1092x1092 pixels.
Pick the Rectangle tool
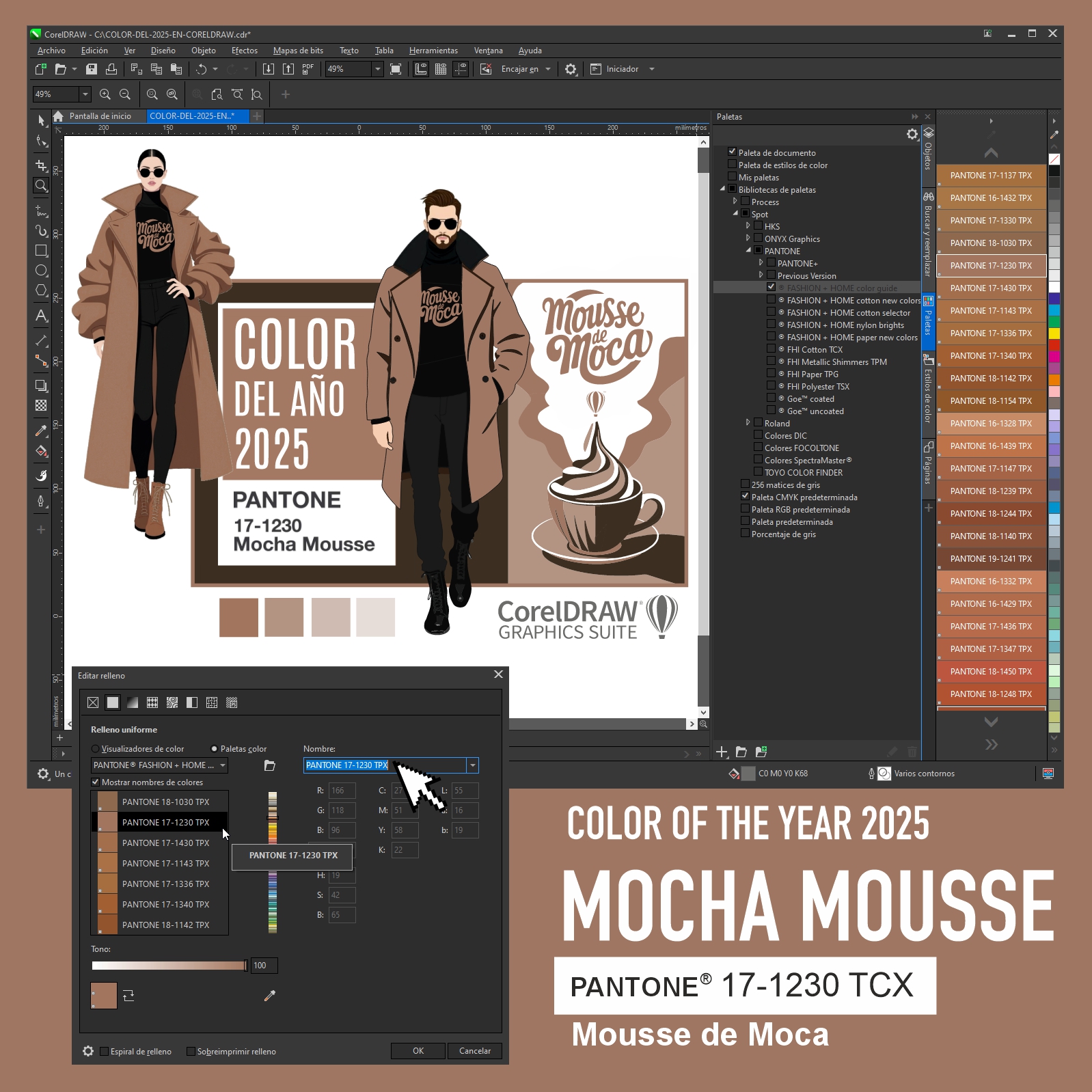pos(41,251)
